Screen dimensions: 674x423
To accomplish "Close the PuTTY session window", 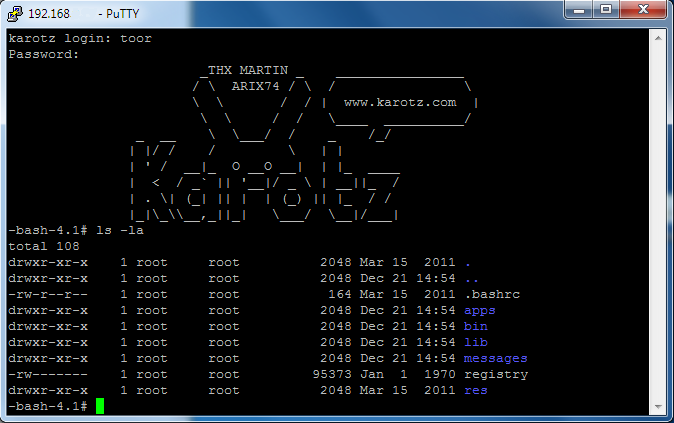I will point(643,9).
